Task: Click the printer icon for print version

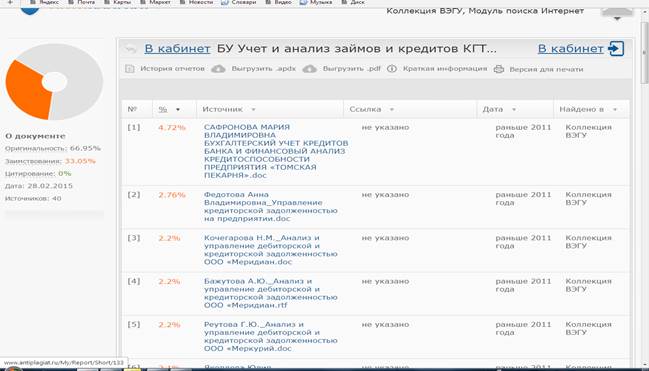Action: click(499, 69)
